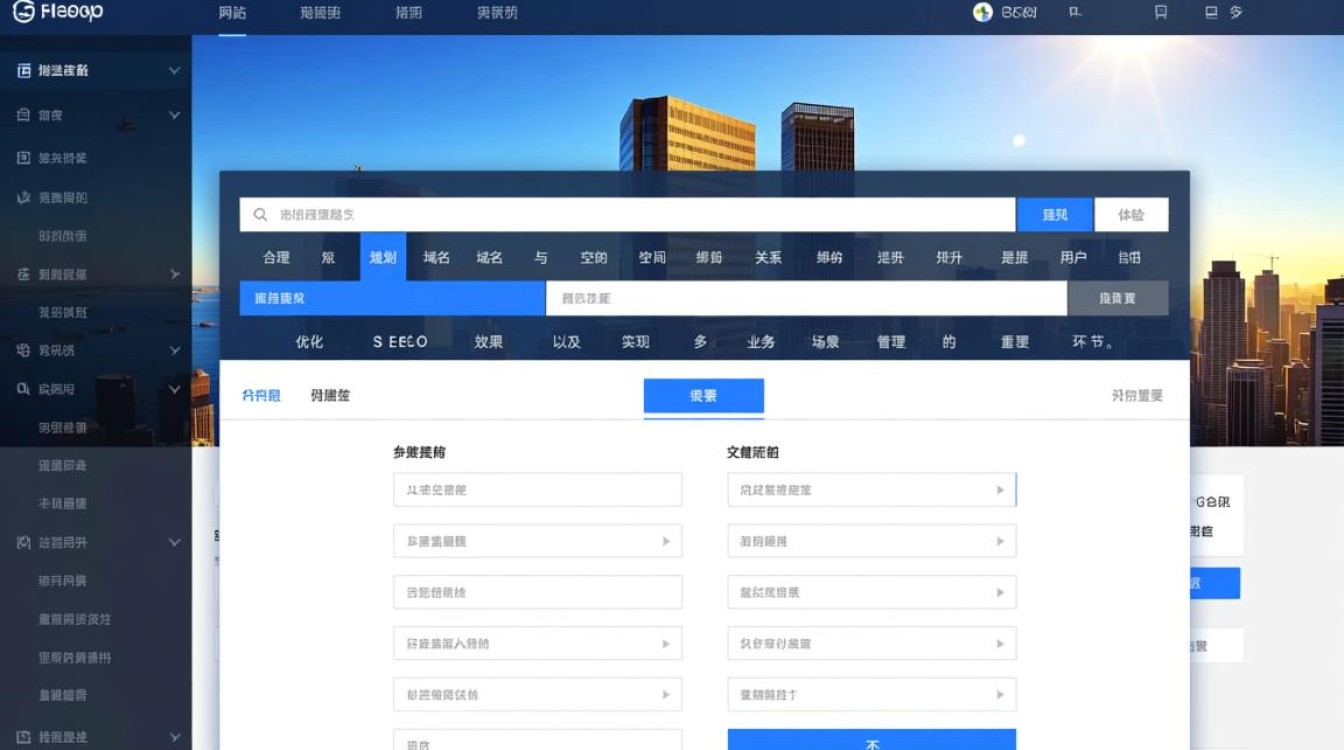Click the "体验" button beside the search bar

click(x=1130, y=215)
